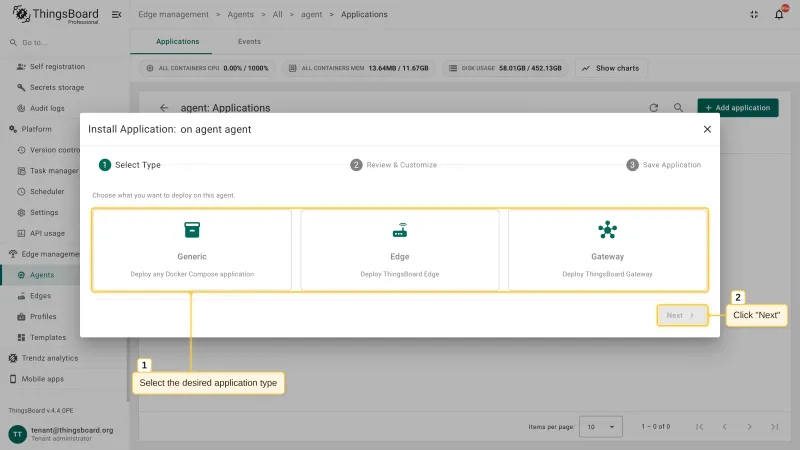
Task: Click the Review & Customize step
Action: 393,165
